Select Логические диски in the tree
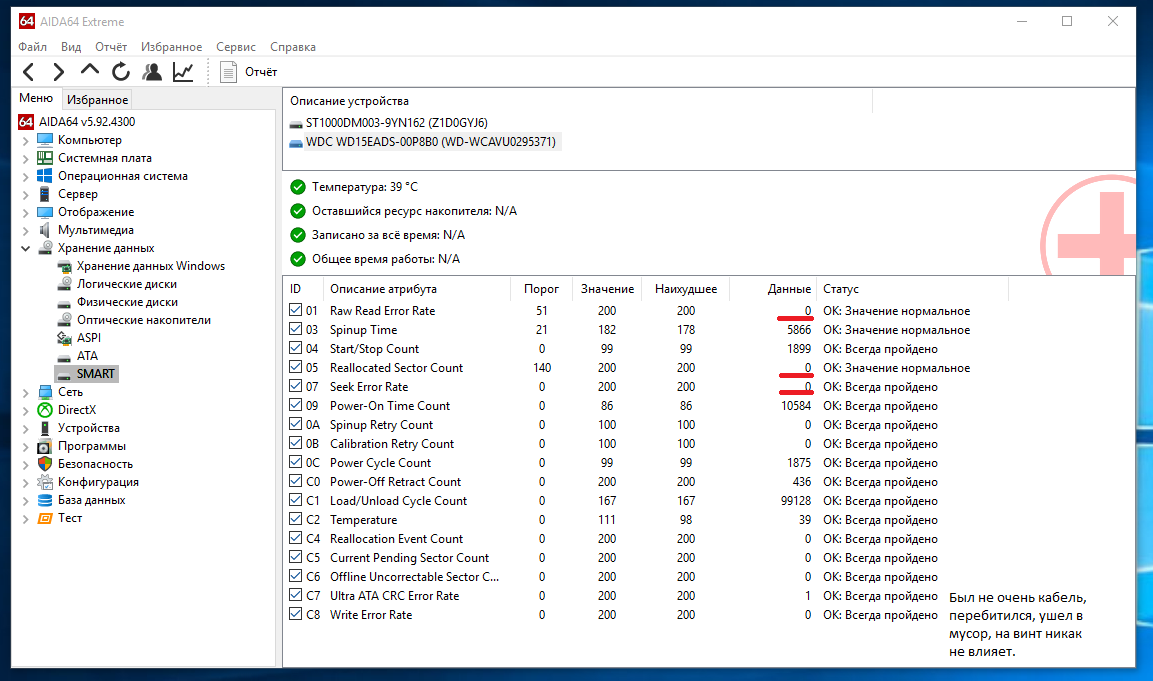 [126, 284]
